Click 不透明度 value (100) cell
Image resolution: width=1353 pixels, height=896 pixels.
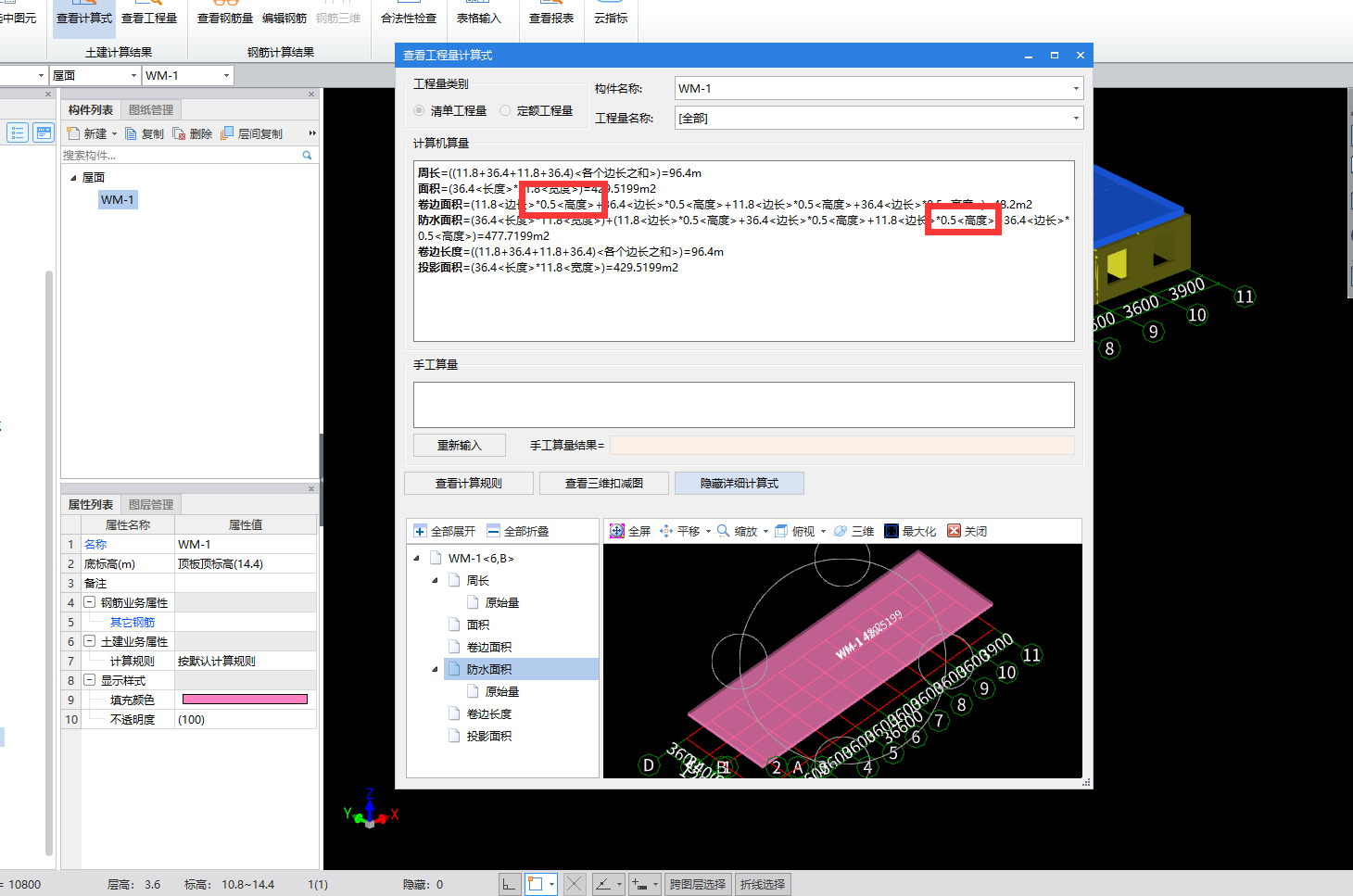[x=246, y=719]
